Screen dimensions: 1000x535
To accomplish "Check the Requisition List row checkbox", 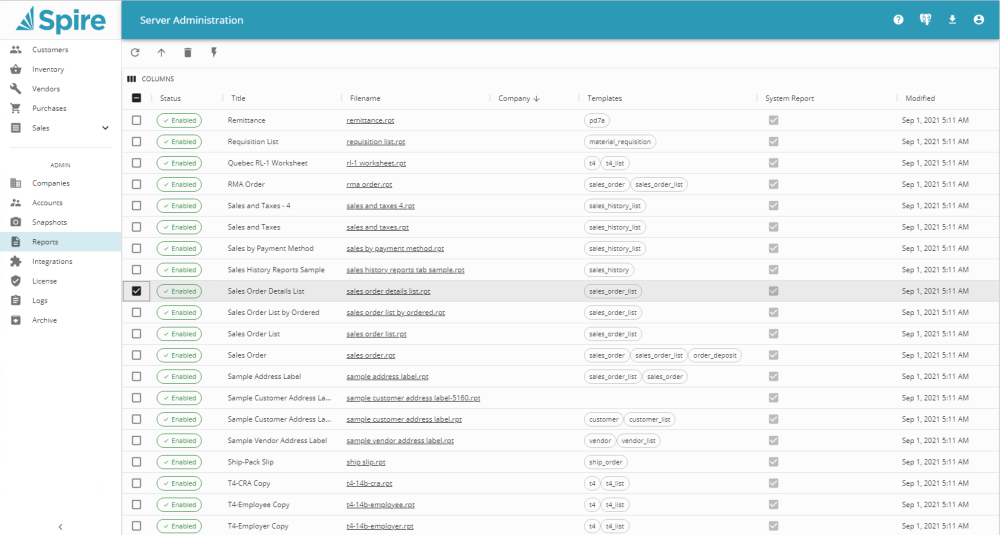I will click(136, 142).
